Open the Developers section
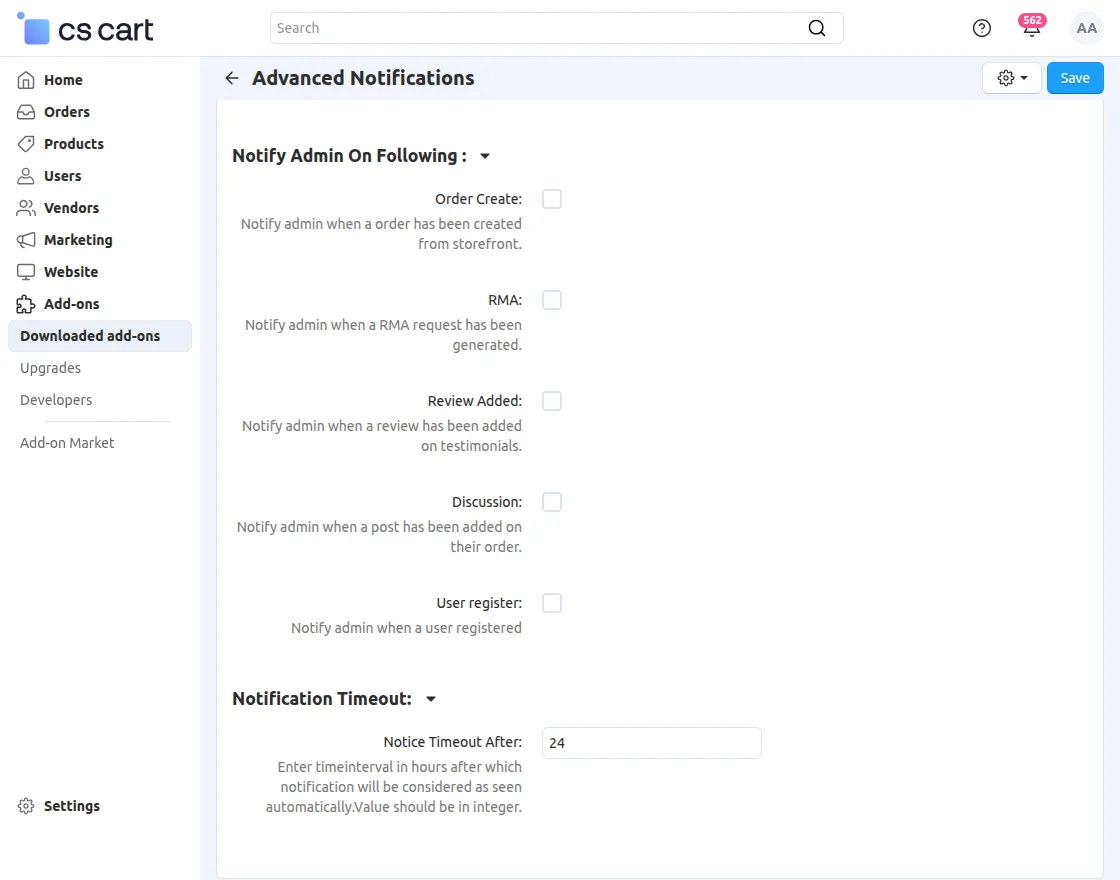 click(x=55, y=400)
